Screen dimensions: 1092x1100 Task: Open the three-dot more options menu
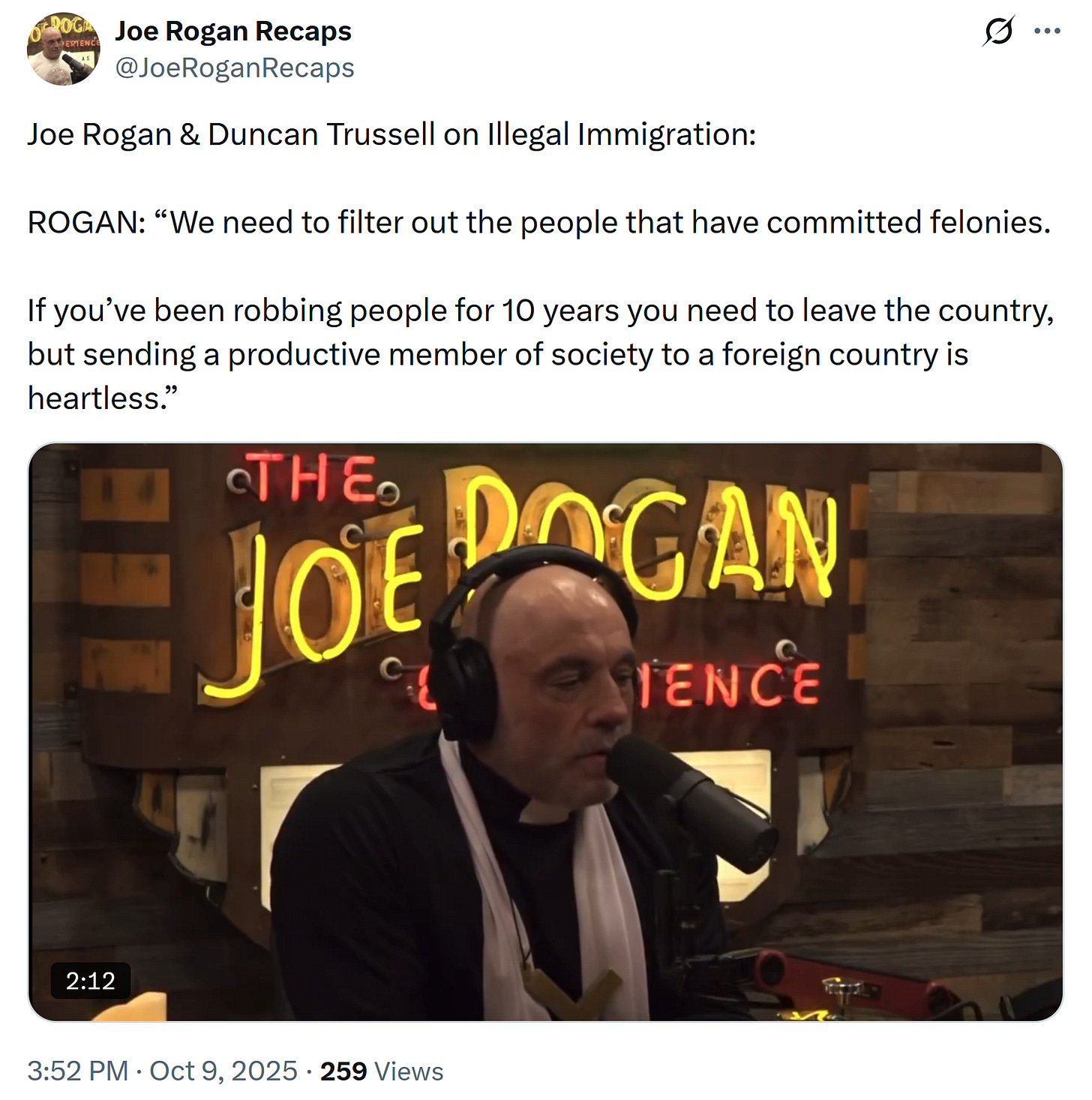tap(1047, 31)
